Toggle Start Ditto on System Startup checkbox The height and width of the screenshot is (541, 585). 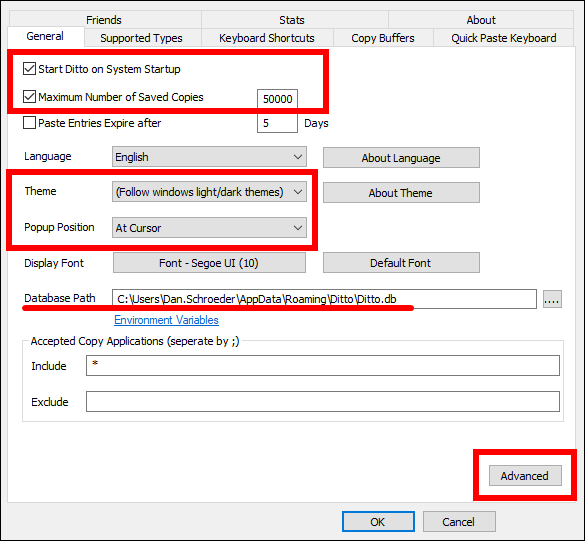click(29, 69)
